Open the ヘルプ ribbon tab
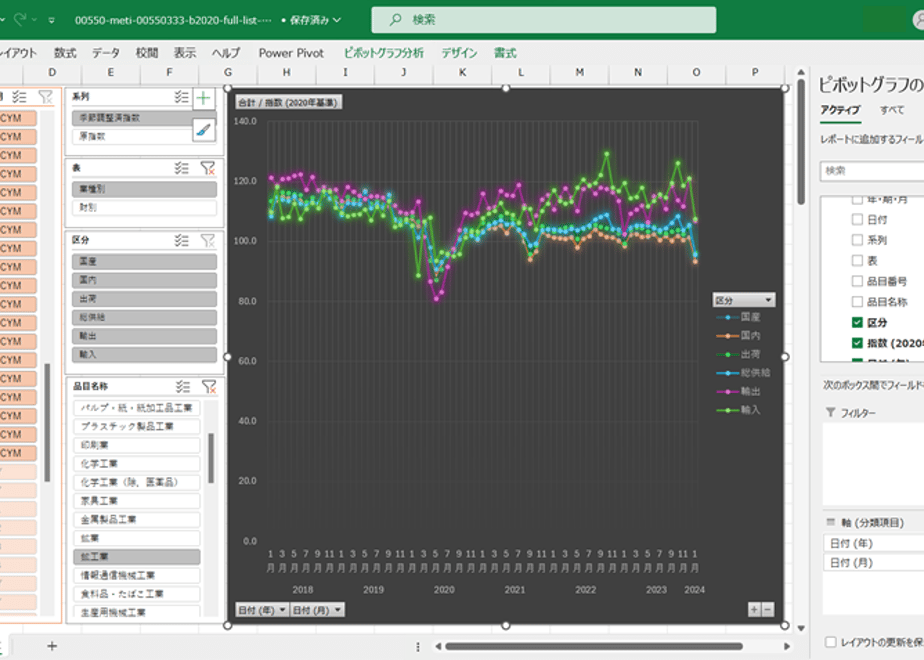924x660 pixels. click(x=226, y=53)
